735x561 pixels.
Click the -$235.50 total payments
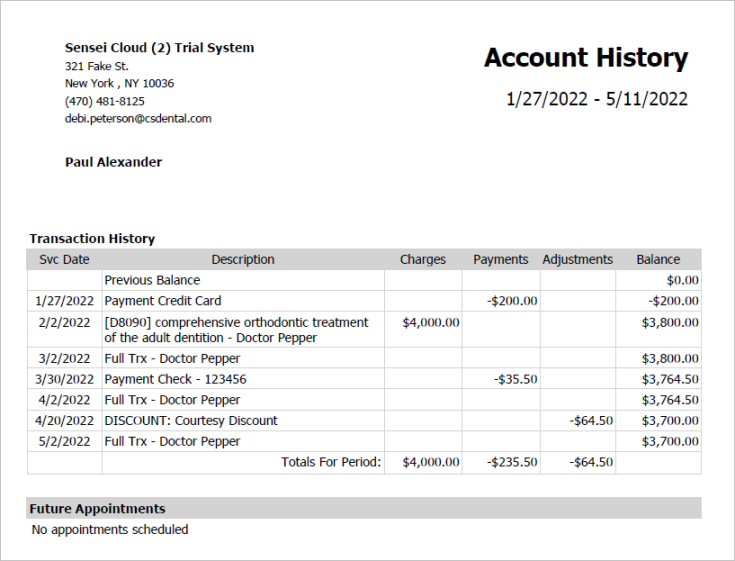512,462
